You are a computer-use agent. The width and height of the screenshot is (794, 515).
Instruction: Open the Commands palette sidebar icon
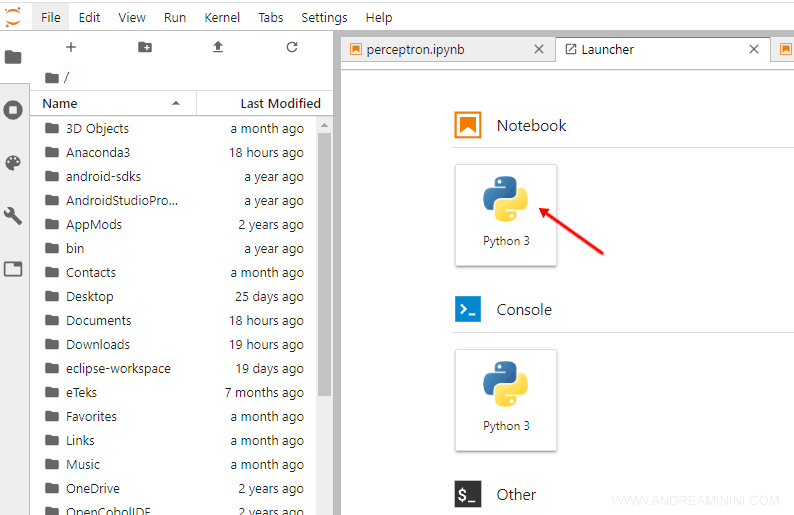(x=13, y=163)
